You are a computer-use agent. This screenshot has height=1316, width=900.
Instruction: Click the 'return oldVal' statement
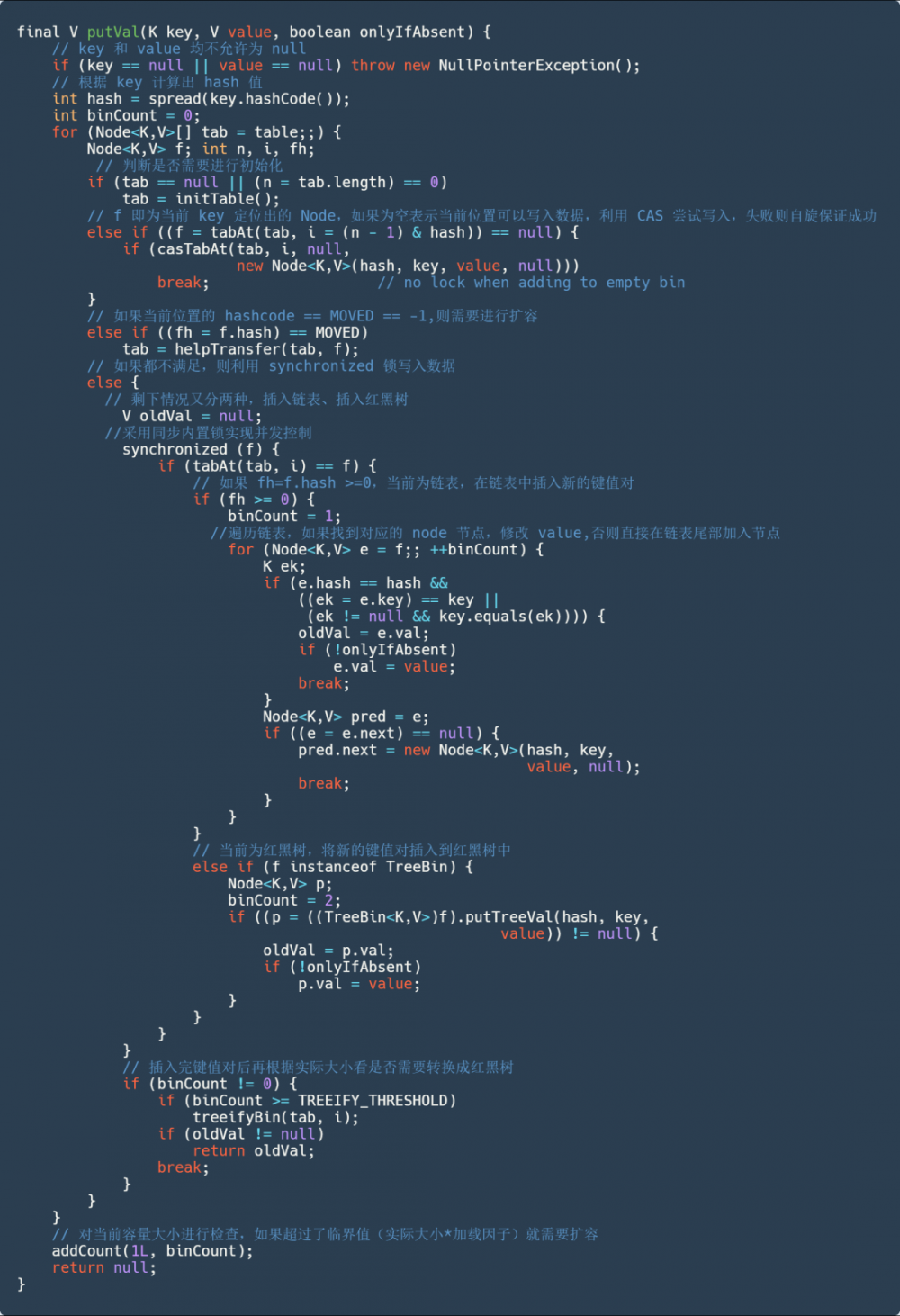tap(254, 1149)
